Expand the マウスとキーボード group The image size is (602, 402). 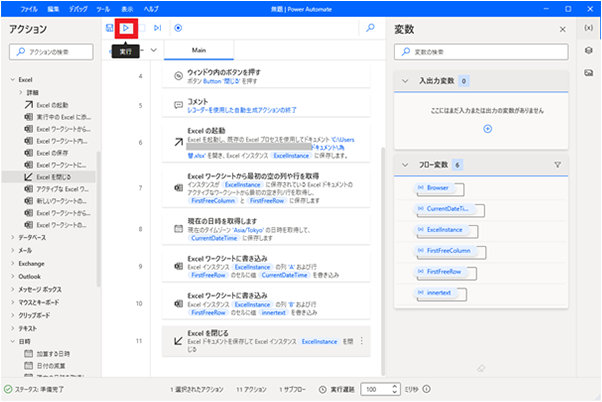(x=13, y=302)
